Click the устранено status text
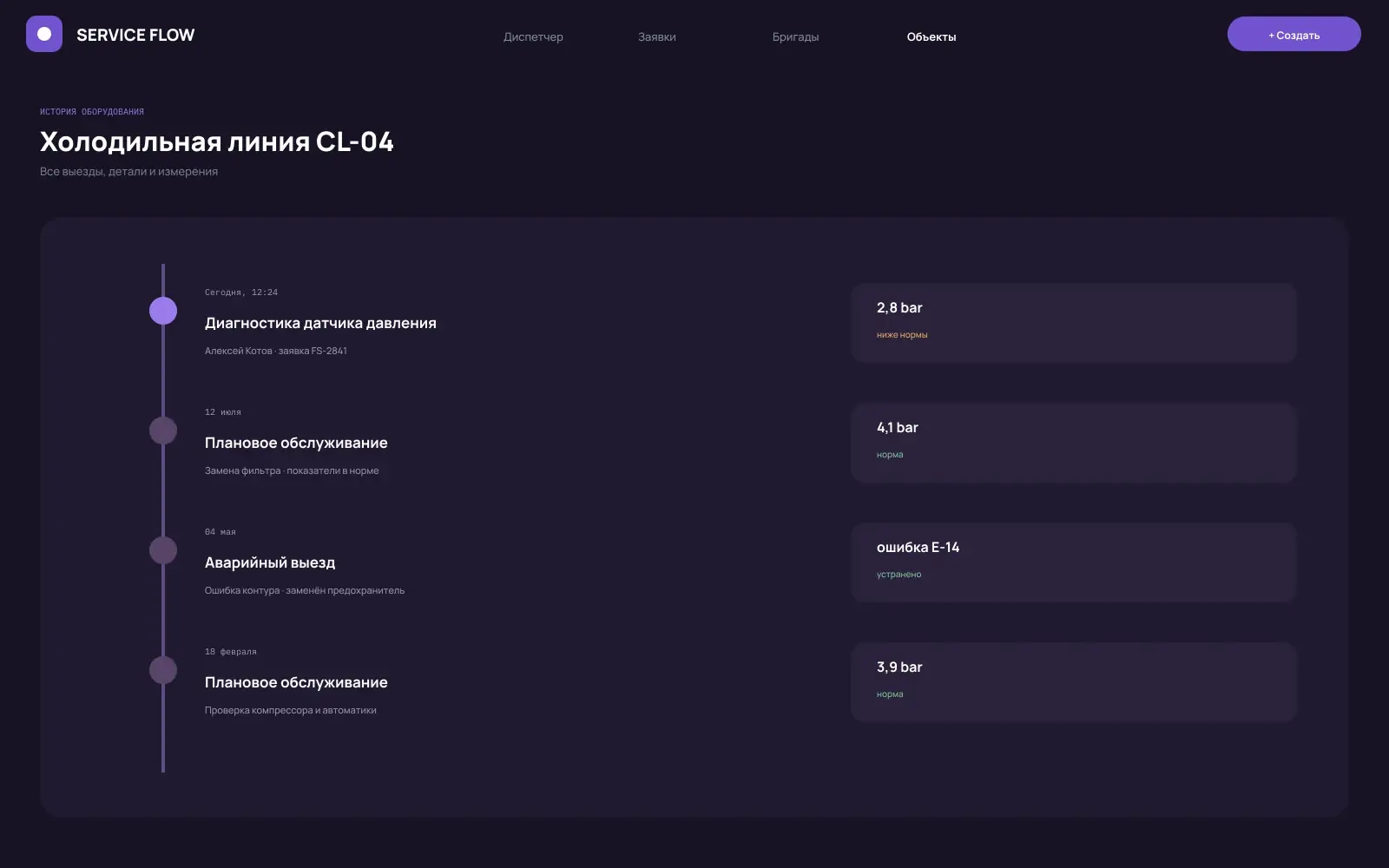 pos(899,575)
